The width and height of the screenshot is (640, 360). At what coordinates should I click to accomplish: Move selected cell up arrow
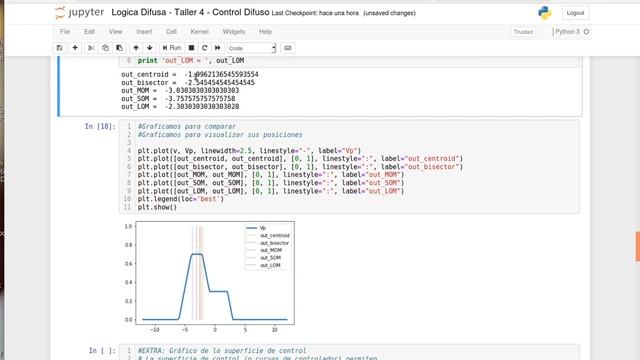tap(136, 48)
